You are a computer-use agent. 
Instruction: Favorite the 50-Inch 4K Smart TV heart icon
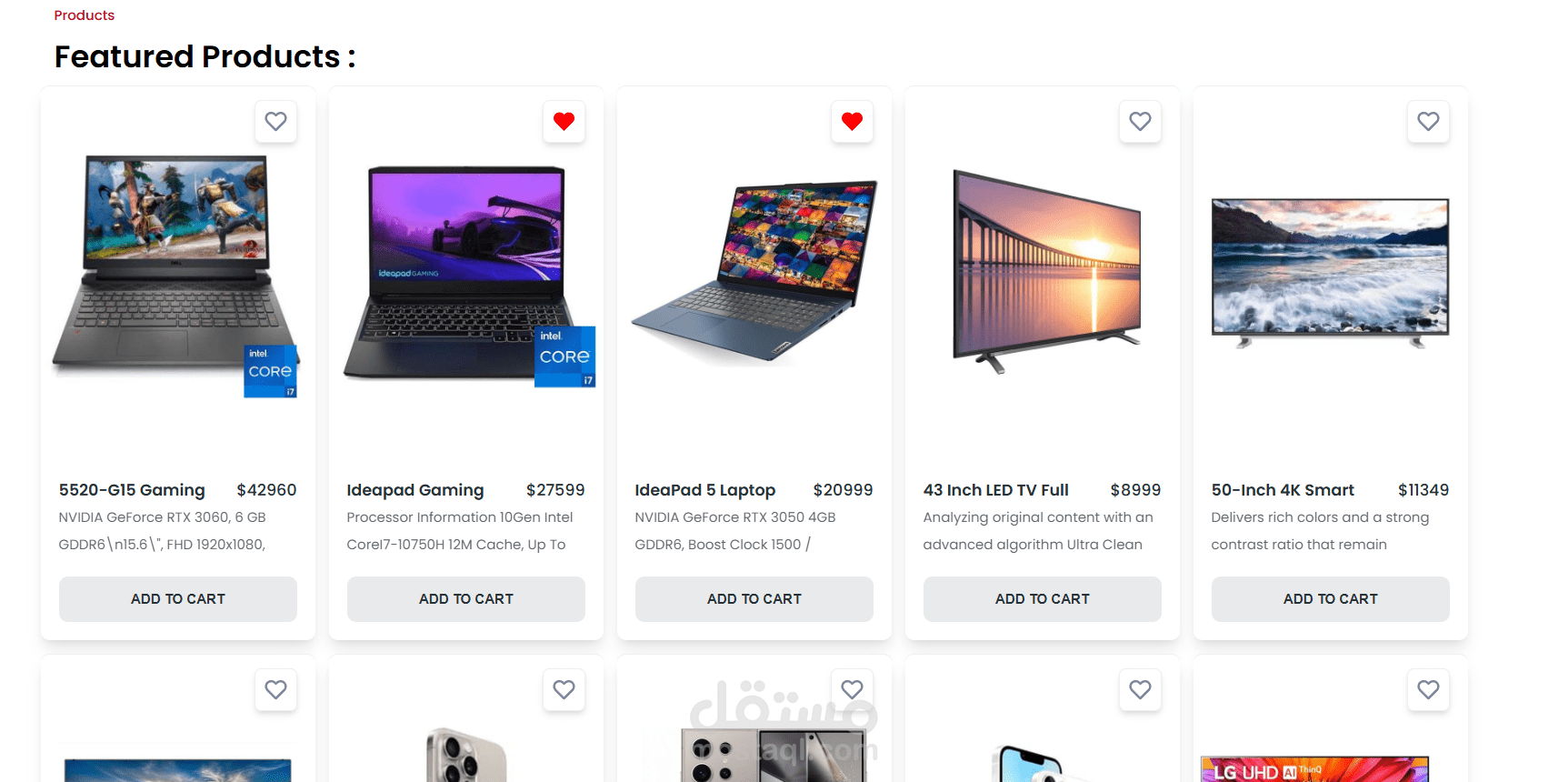click(x=1428, y=121)
